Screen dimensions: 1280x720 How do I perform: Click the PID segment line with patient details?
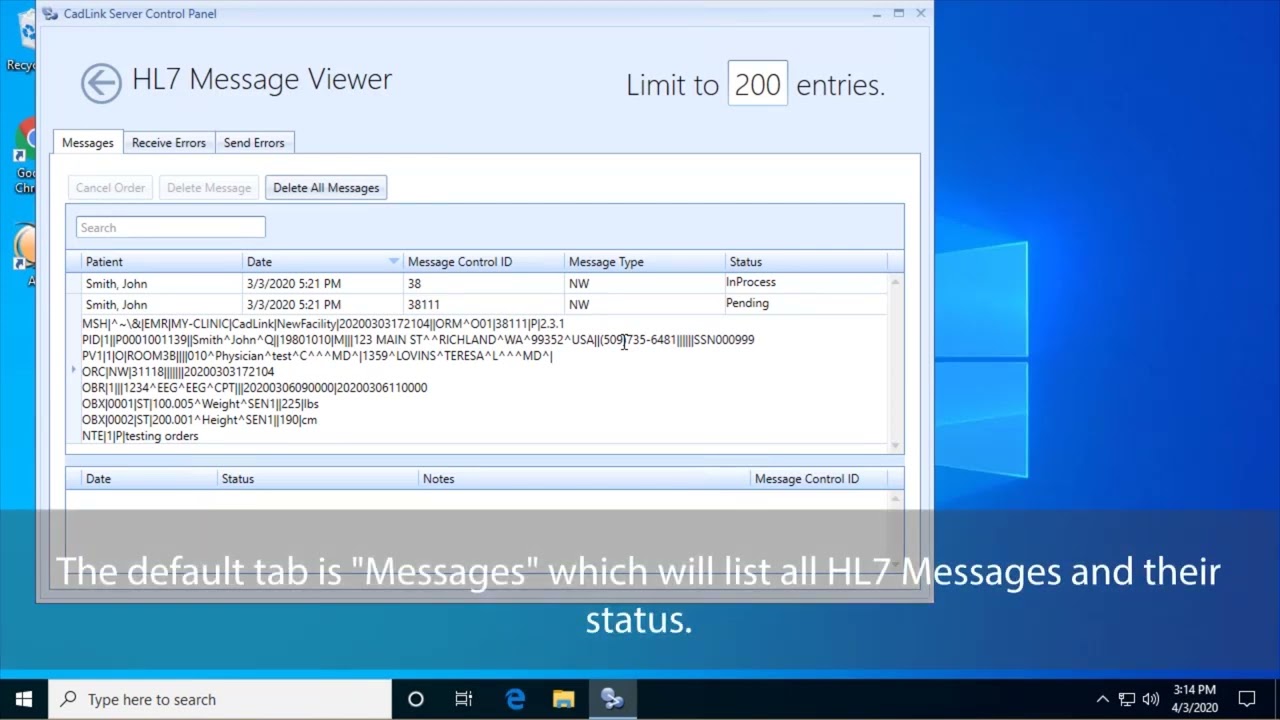[x=418, y=340]
